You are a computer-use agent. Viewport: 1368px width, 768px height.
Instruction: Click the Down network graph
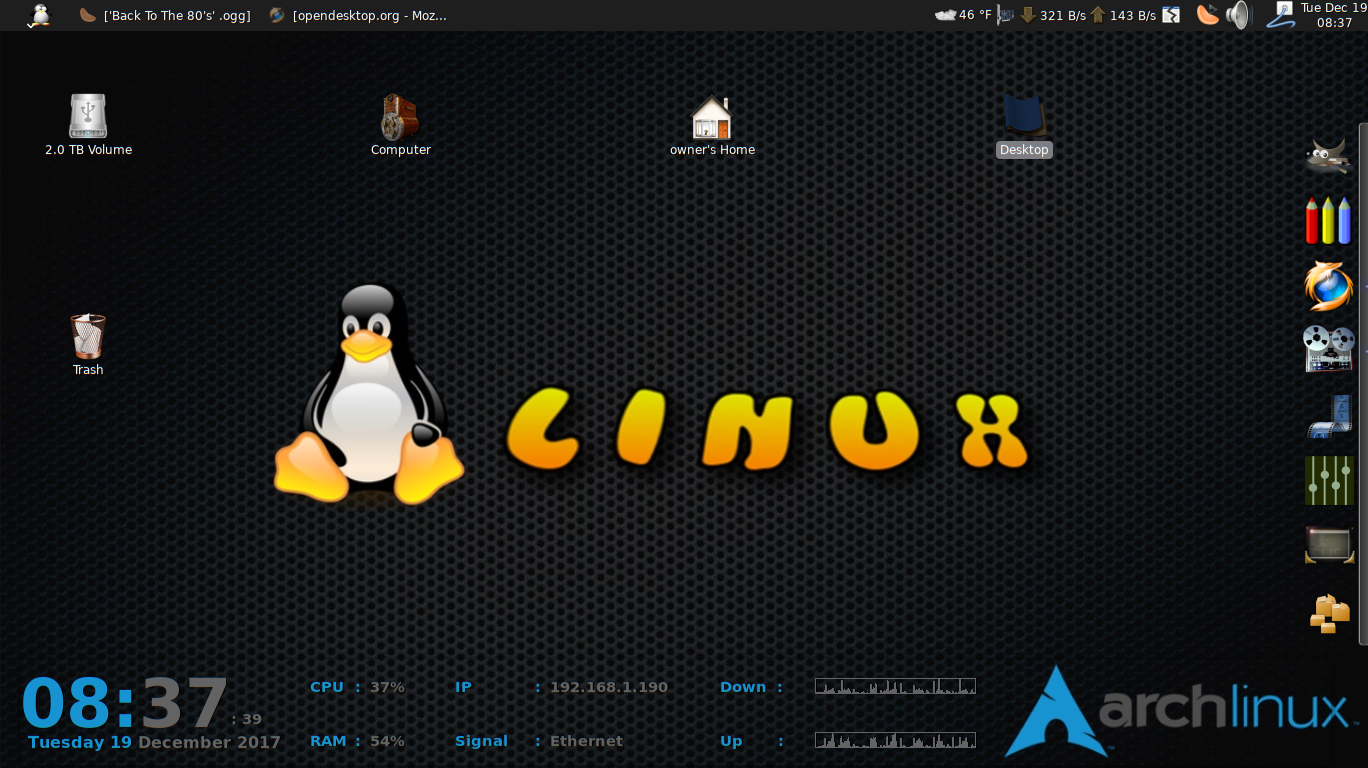coord(895,686)
